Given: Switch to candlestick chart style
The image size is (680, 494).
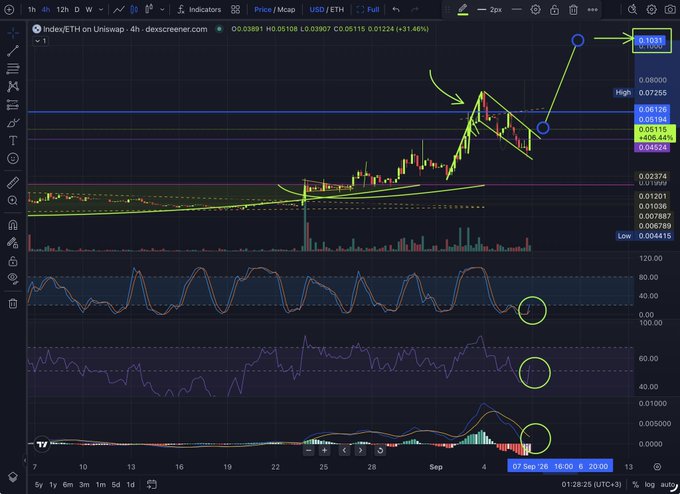Looking at the screenshot, I should click(134, 9).
